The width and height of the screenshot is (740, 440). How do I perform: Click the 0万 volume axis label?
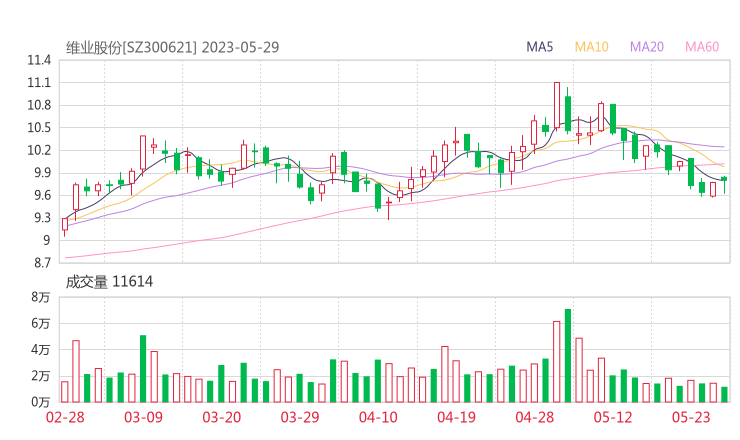pos(41,402)
